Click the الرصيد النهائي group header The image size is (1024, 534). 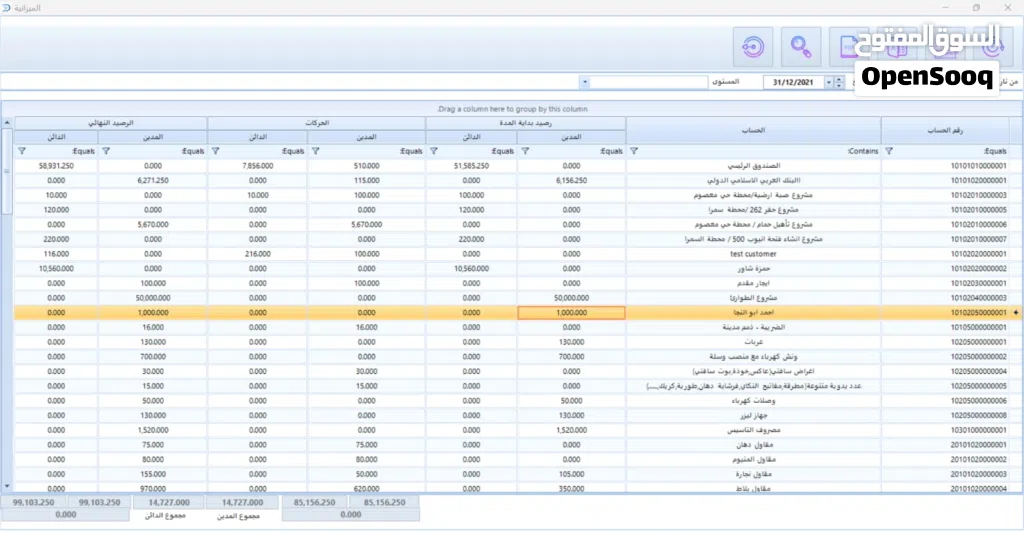click(x=111, y=123)
